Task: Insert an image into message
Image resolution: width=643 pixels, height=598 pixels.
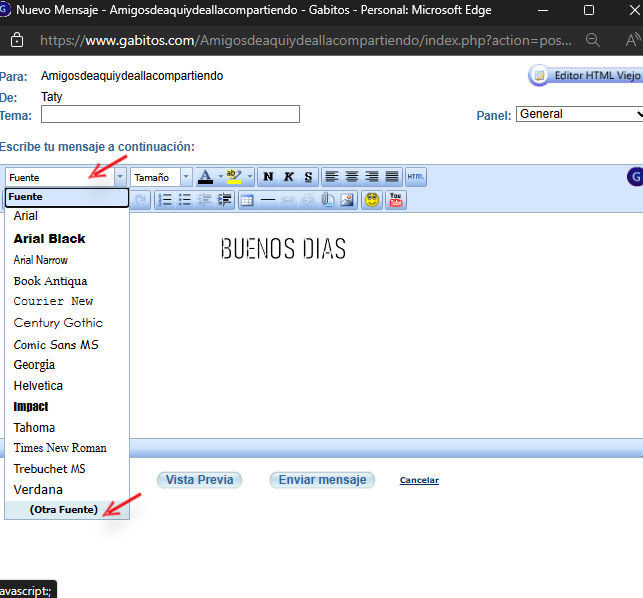Action: tap(347, 200)
